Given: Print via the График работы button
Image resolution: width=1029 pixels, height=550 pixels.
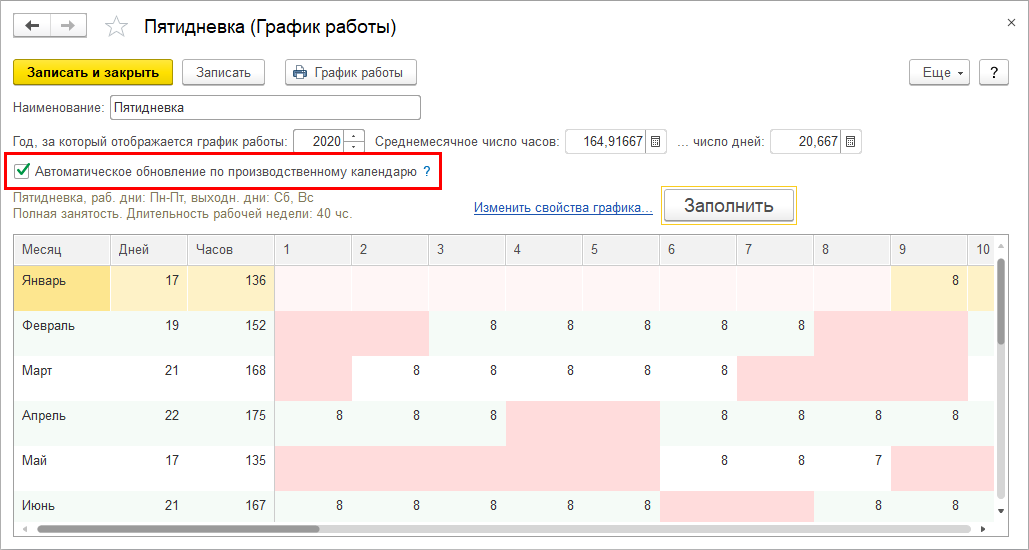Looking at the screenshot, I should 350,73.
